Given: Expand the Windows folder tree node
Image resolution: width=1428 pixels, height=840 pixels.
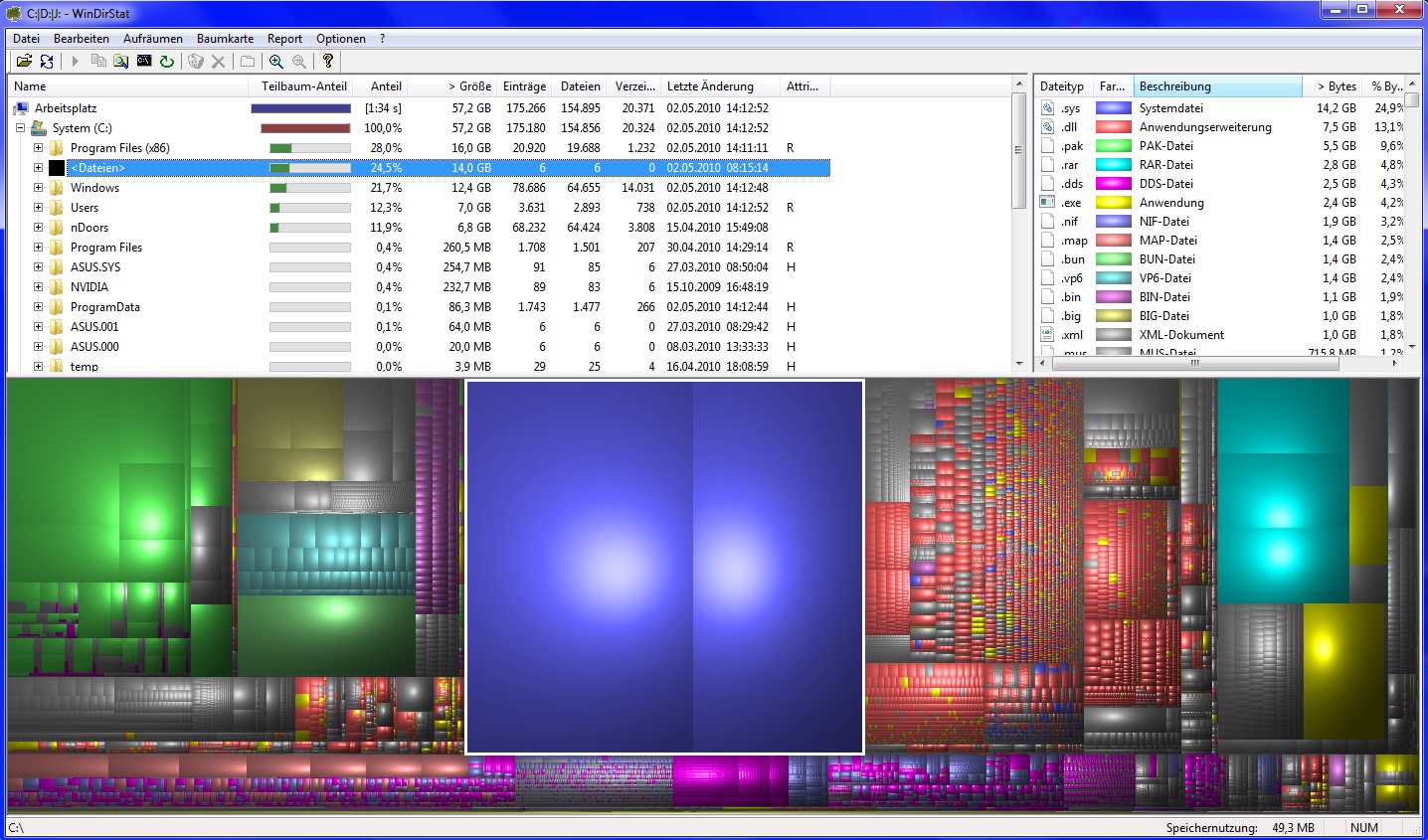Looking at the screenshot, I should 38,188.
